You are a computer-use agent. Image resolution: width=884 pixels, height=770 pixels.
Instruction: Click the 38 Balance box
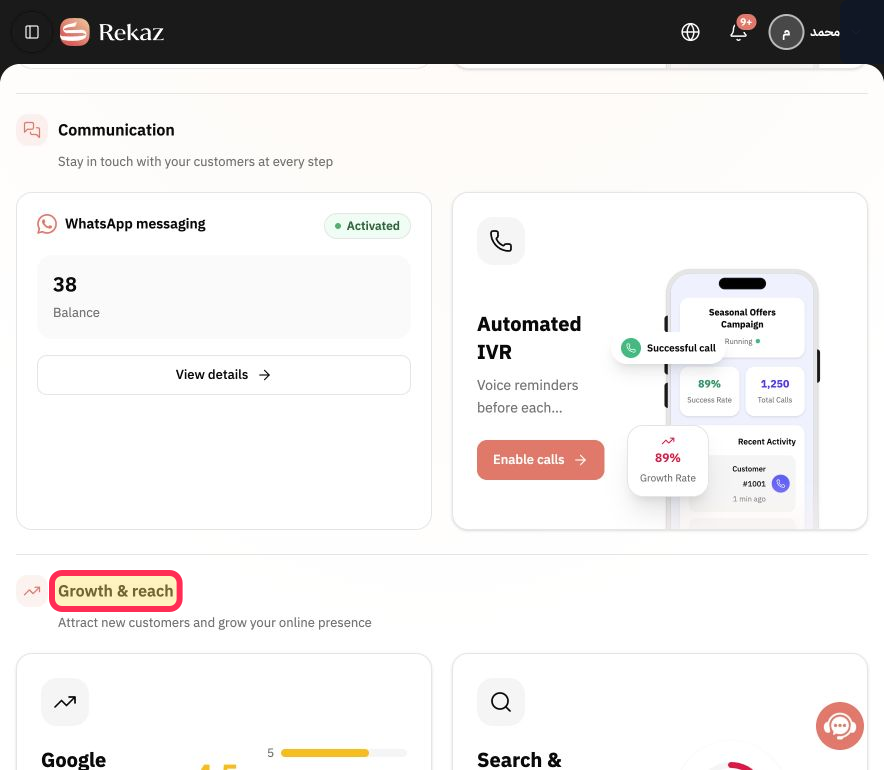pyautogui.click(x=224, y=297)
